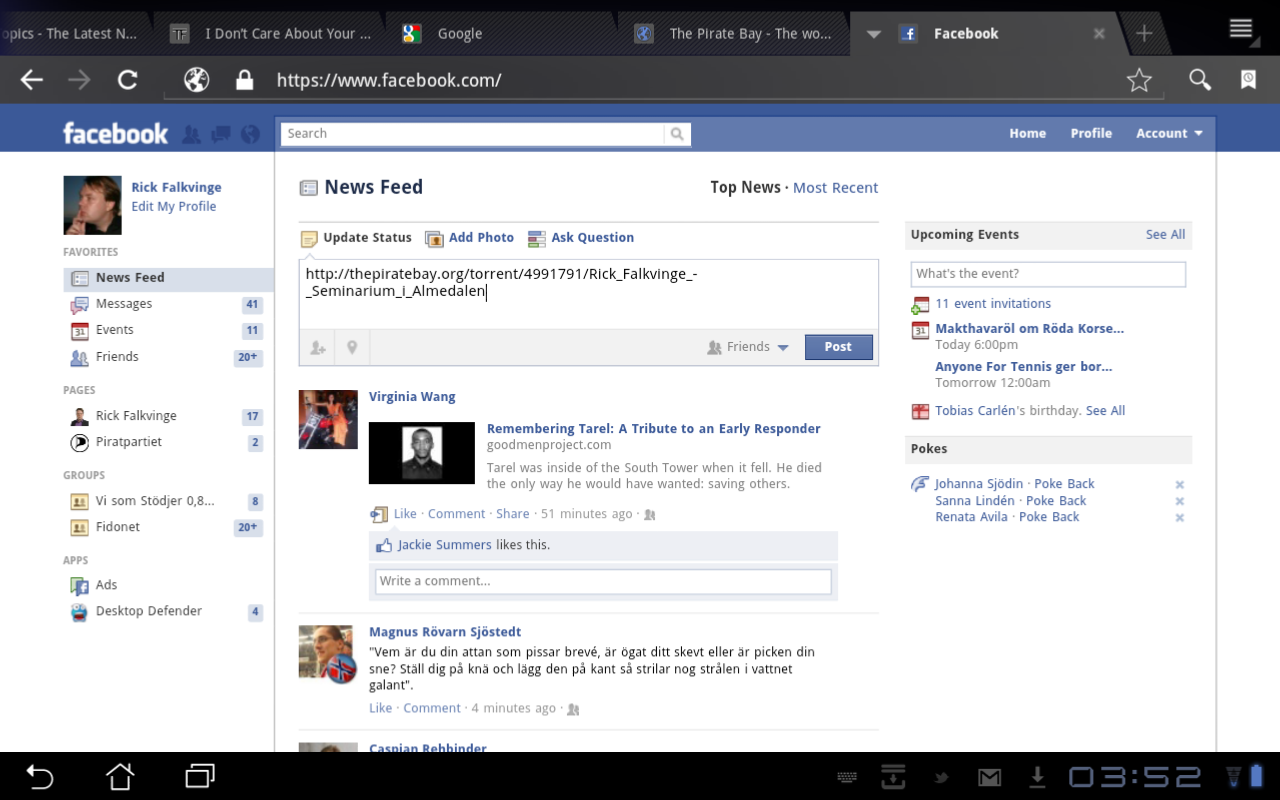Open 11 event invitations
1280x800 pixels.
tap(993, 304)
